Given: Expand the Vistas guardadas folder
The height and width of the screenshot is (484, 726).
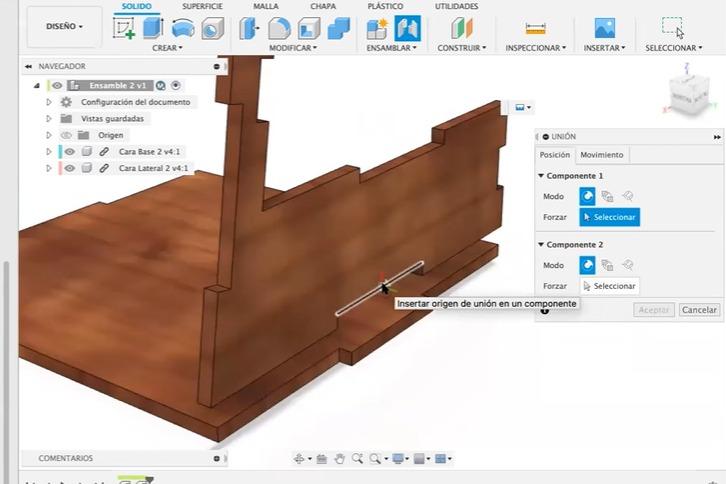Looking at the screenshot, I should coord(49,119).
